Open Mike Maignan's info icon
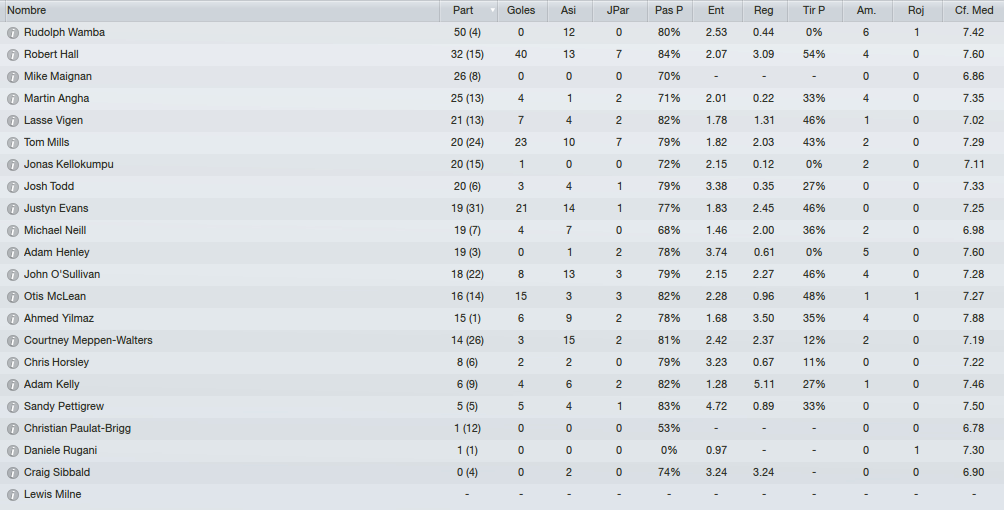The height and width of the screenshot is (510, 1004). coord(12,76)
